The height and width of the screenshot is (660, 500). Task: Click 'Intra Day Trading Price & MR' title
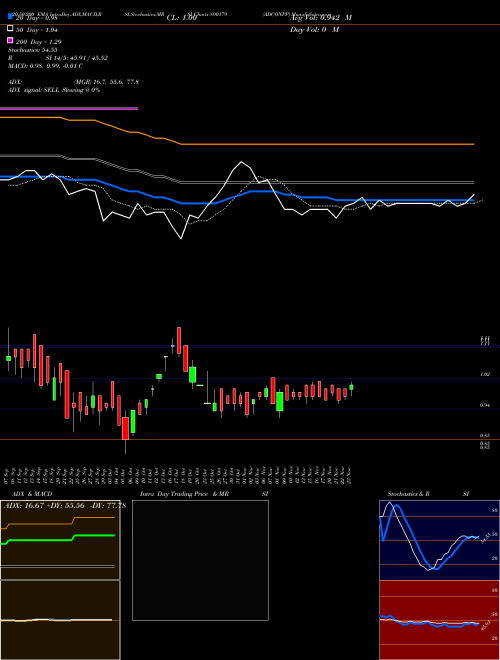[184, 494]
